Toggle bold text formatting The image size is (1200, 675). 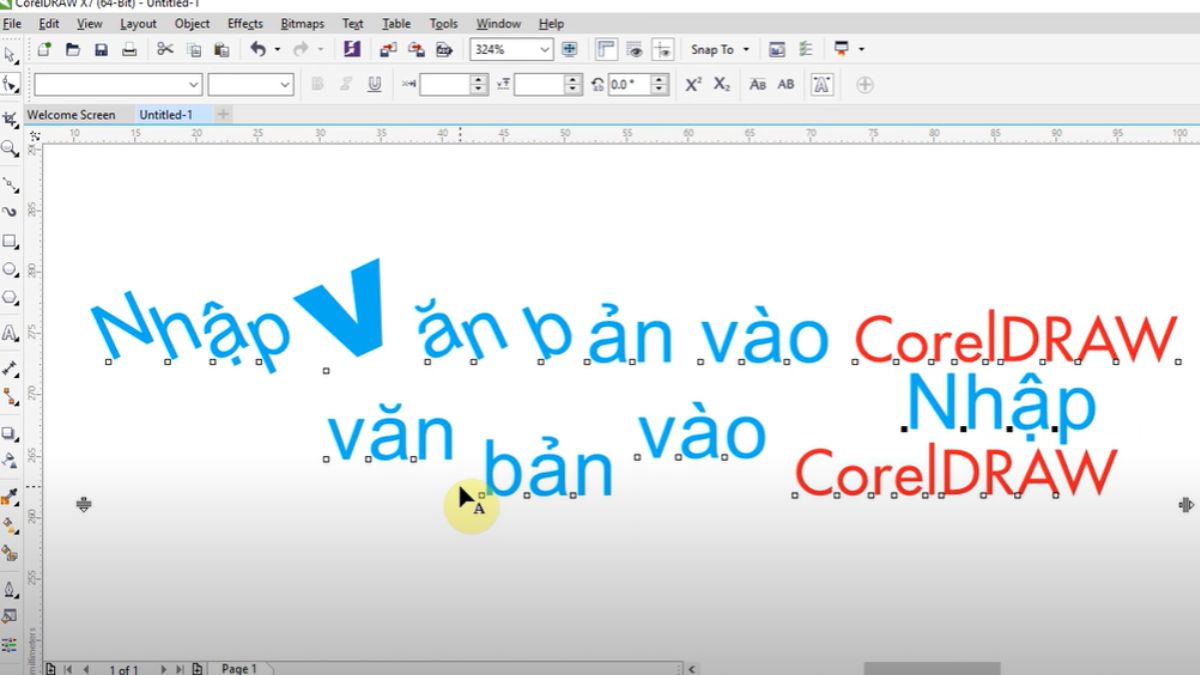point(318,85)
